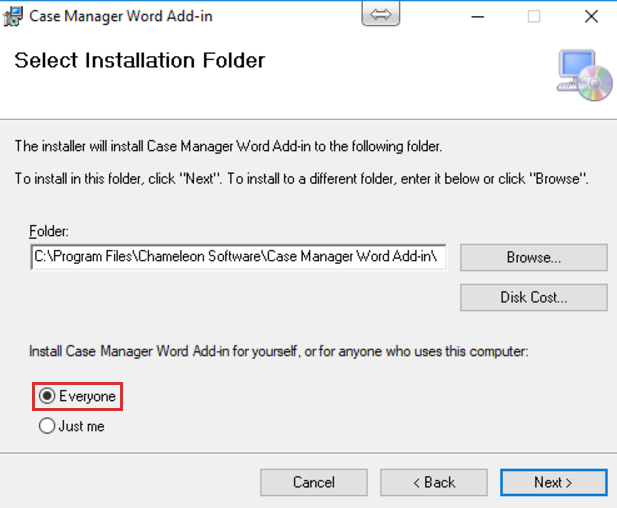This screenshot has height=508, width=617.
Task: Click the disabled maximize window button
Action: point(534,16)
